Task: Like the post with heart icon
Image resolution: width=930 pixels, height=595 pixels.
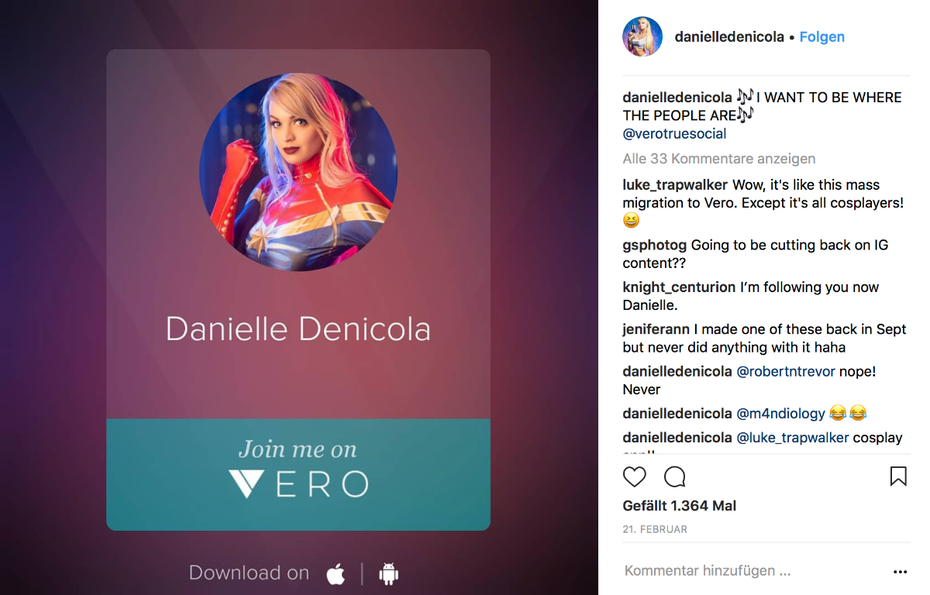Action: [634, 476]
